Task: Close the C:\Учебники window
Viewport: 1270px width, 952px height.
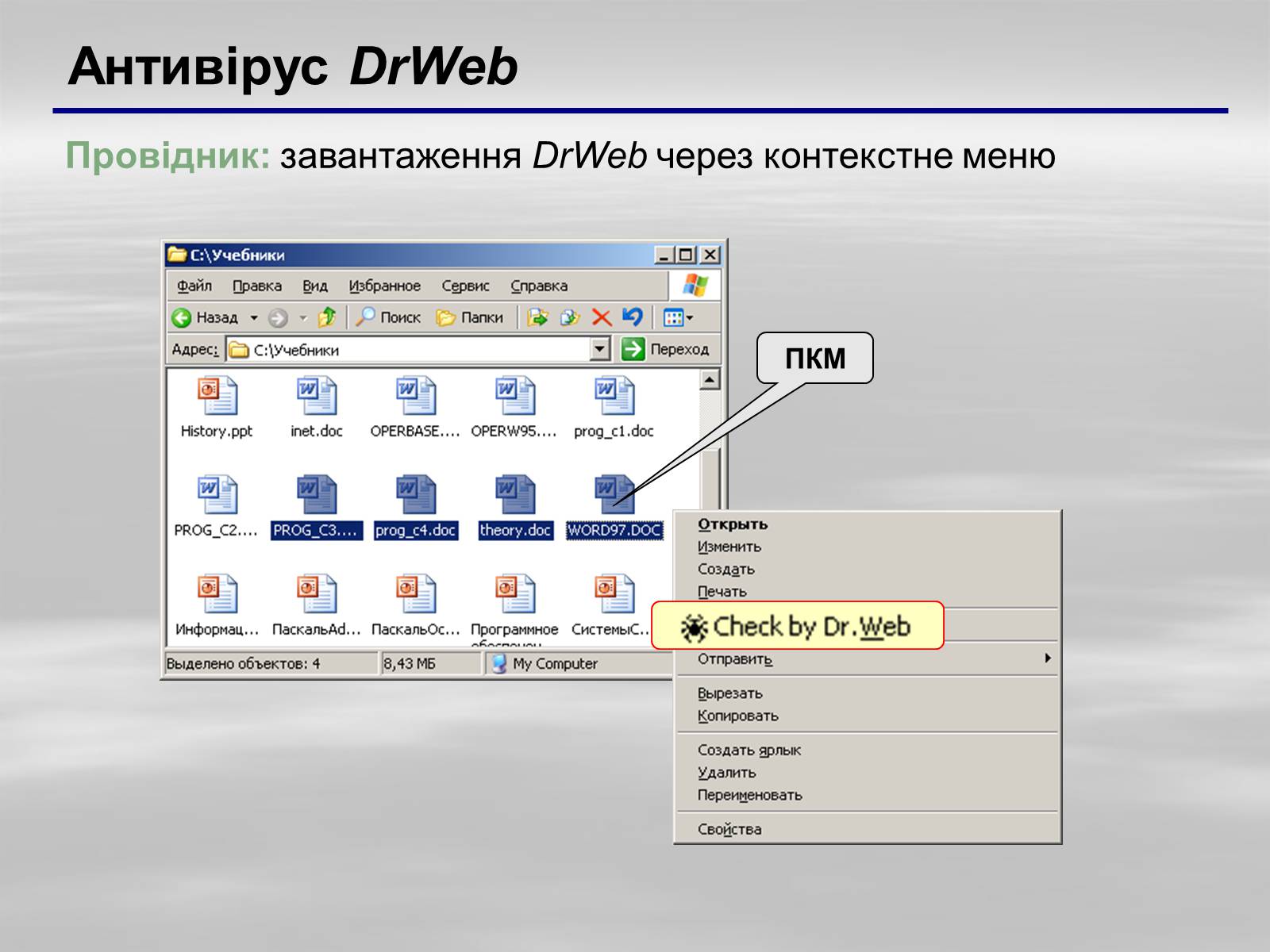Action: tap(710, 255)
